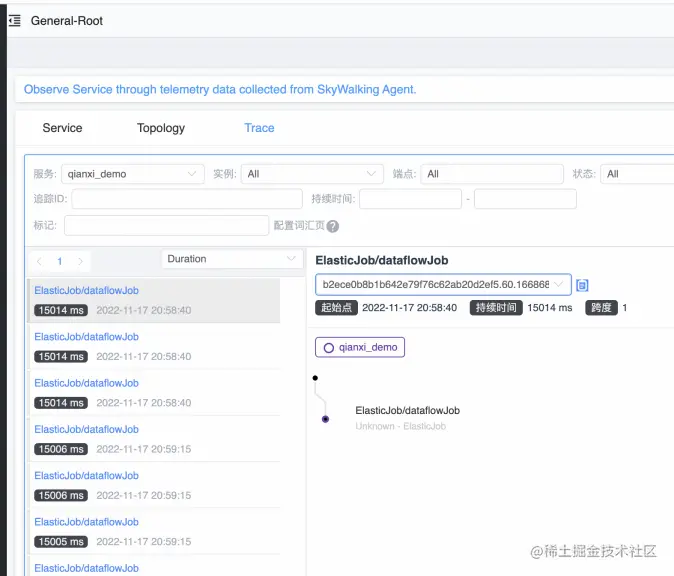This screenshot has width=674, height=576.
Task: Click the General-Root page title
Action: pos(67,21)
